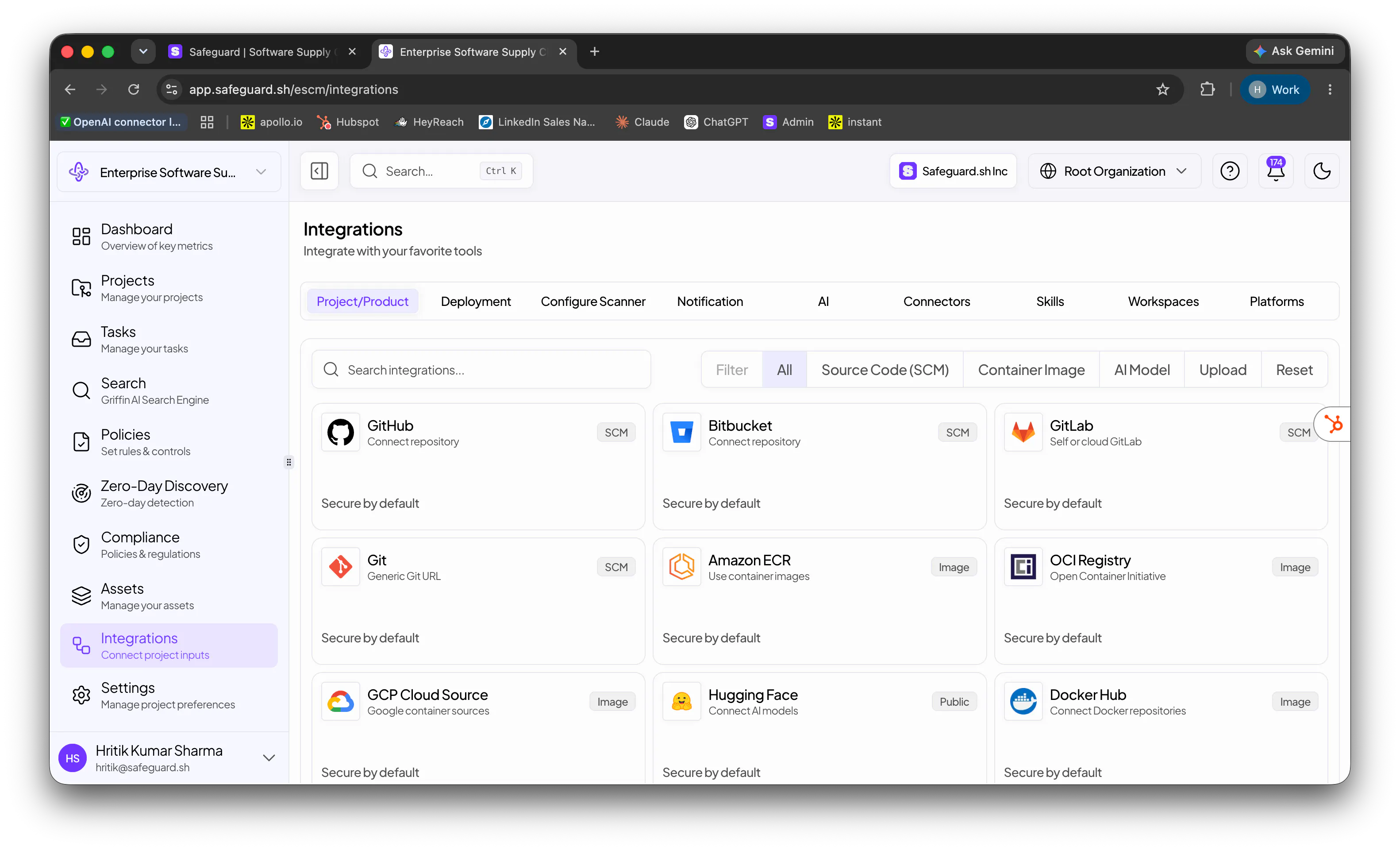Open browser extensions puzzle icon
1400x850 pixels.
pyautogui.click(x=1207, y=89)
